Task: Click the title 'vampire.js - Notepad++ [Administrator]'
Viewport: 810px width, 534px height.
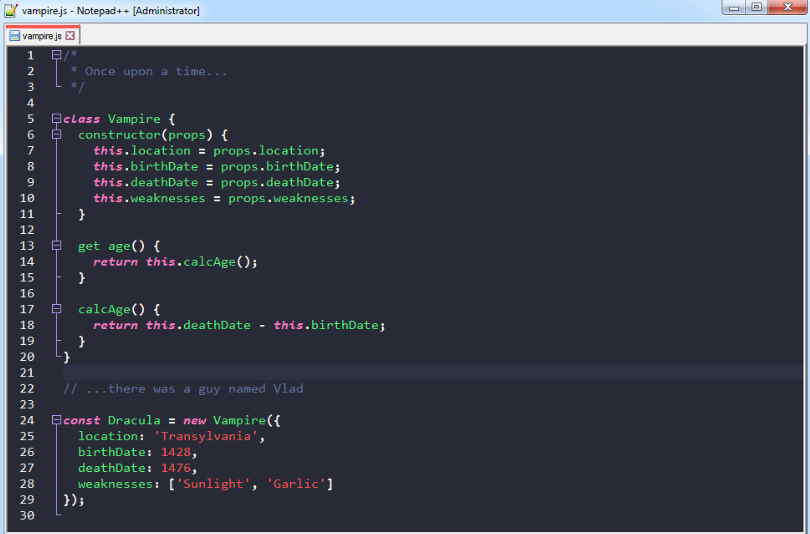Action: [x=111, y=10]
